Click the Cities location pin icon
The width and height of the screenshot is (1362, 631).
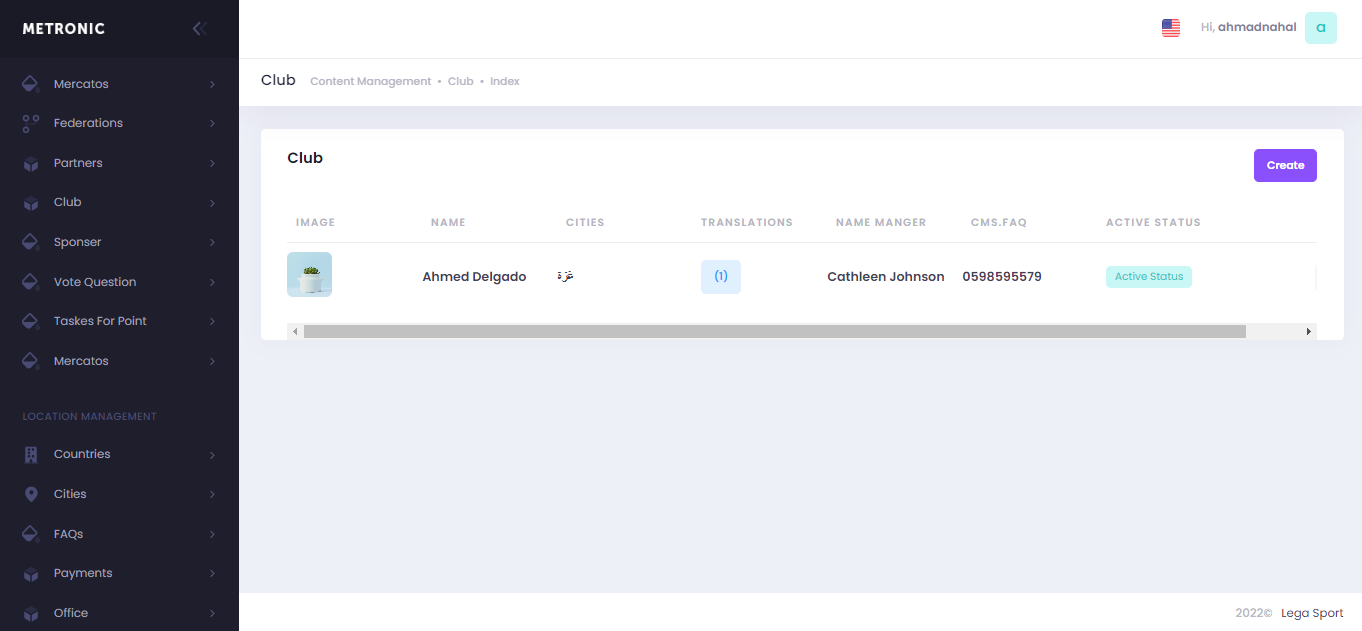[31, 494]
